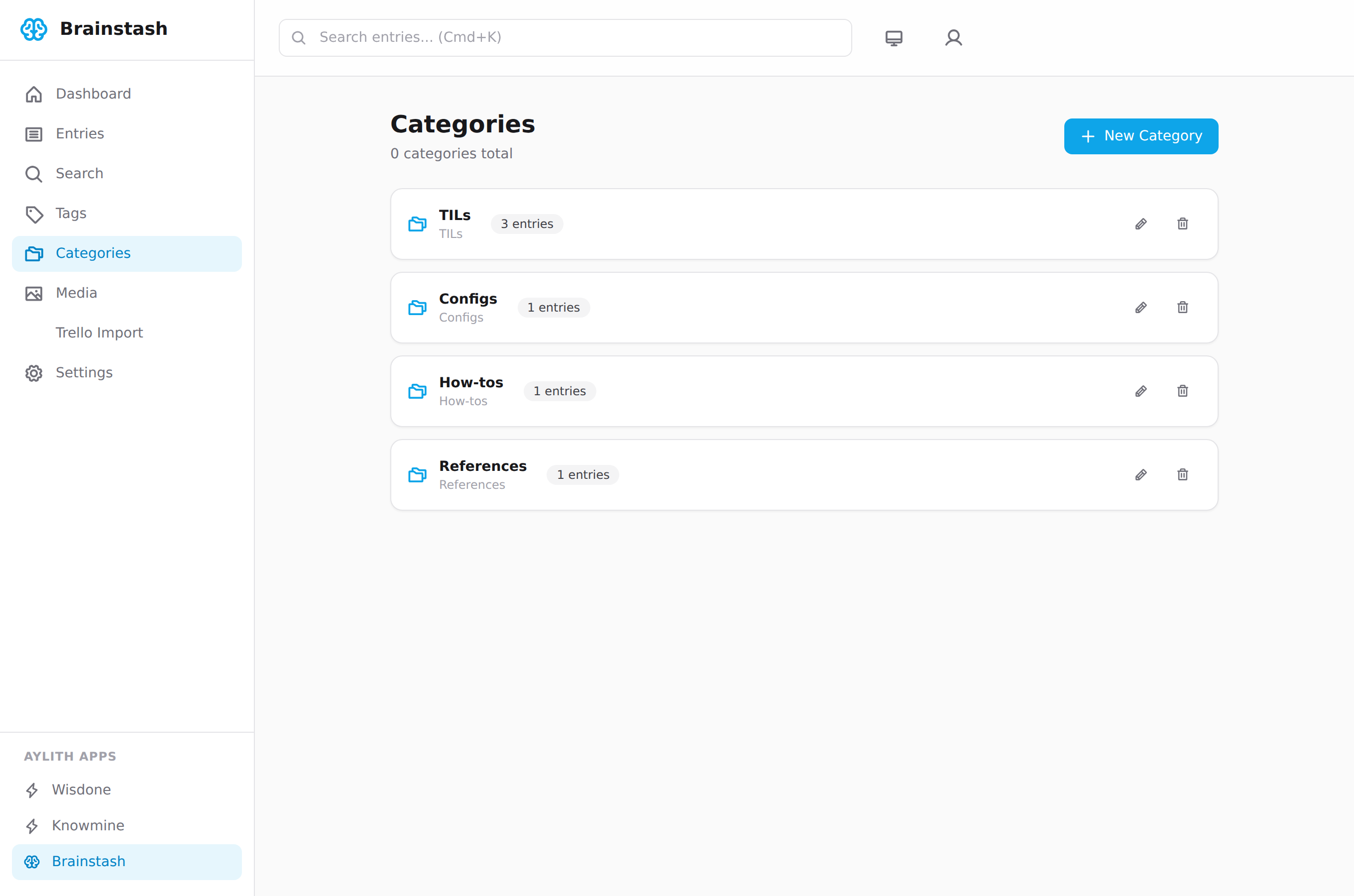Click the sidebar Search magnifier icon
Image resolution: width=1354 pixels, height=896 pixels.
tap(34, 174)
